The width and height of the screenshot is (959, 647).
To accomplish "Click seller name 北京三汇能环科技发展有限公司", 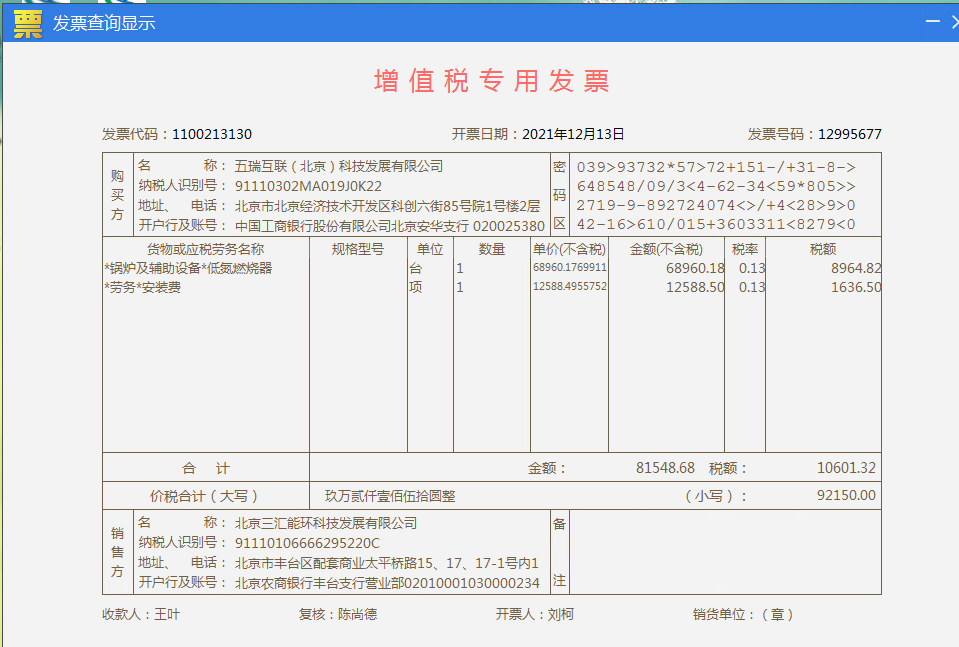I will point(326,523).
